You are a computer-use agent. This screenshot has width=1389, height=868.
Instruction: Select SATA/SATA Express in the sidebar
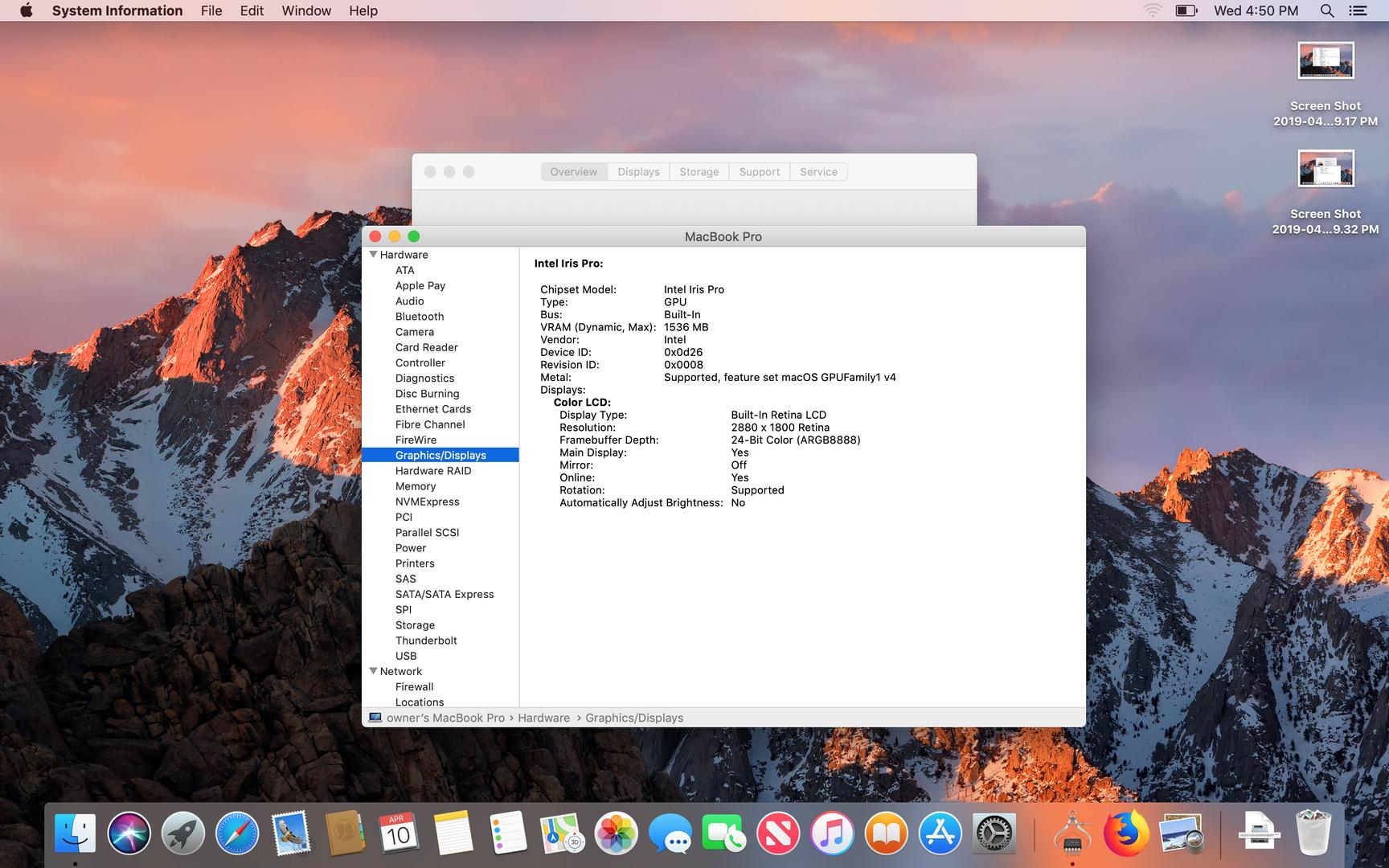(x=445, y=594)
